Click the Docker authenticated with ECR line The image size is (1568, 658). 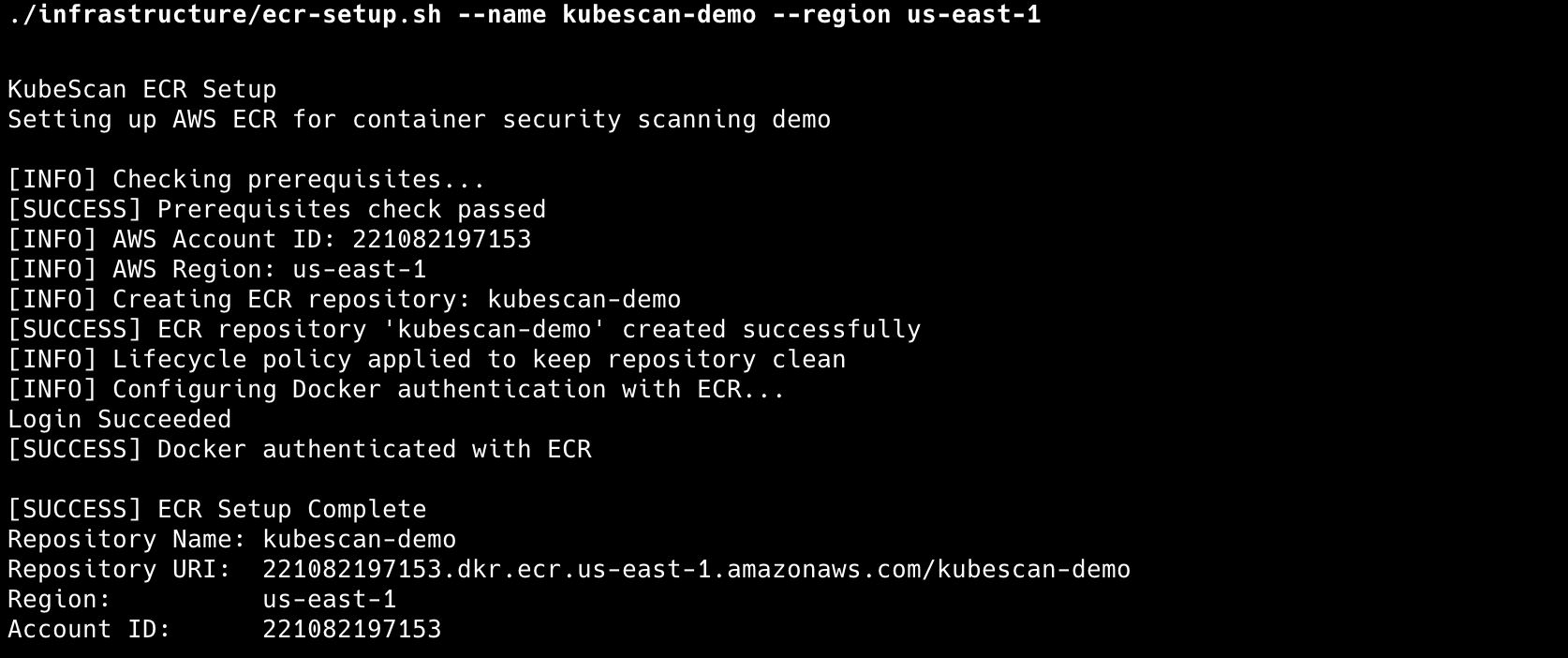300,450
